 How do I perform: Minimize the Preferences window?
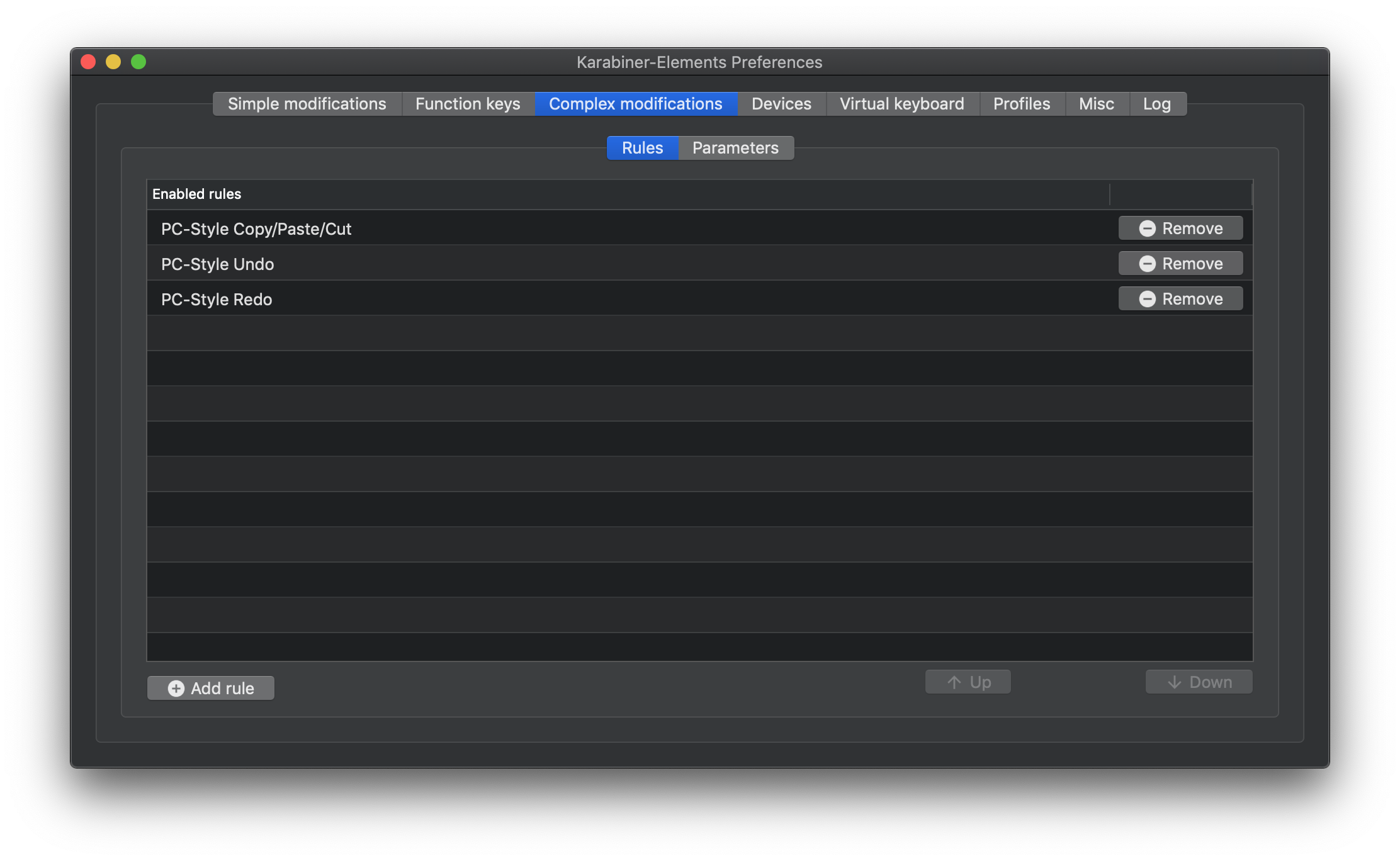113,62
